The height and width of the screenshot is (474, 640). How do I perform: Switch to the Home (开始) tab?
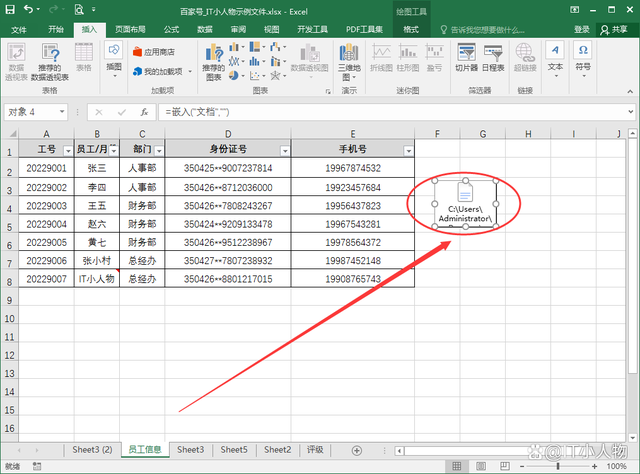(x=56, y=29)
